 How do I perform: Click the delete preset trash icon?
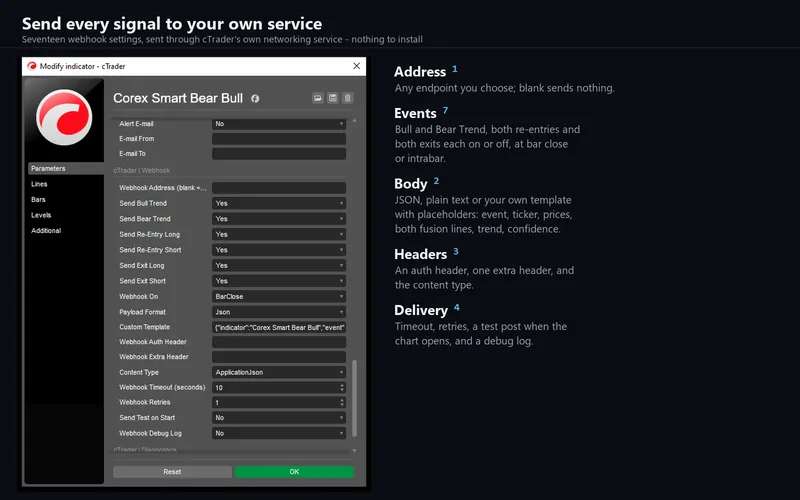[x=347, y=98]
